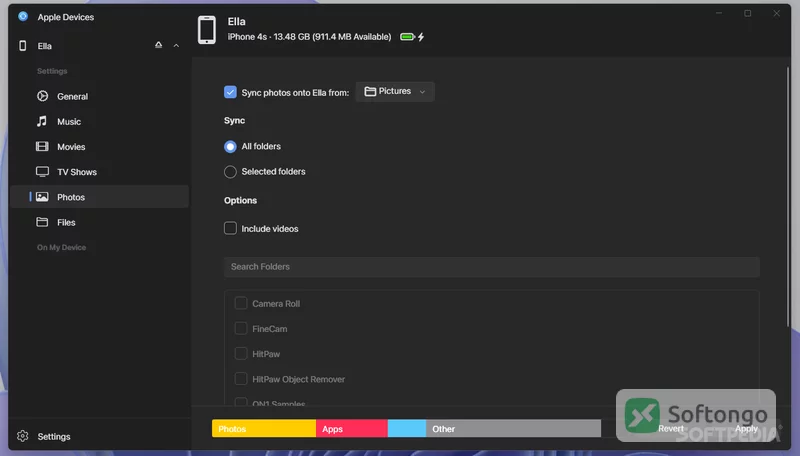Open Movies filmstrip icon in sidebar
800x456 pixels.
[x=42, y=146]
